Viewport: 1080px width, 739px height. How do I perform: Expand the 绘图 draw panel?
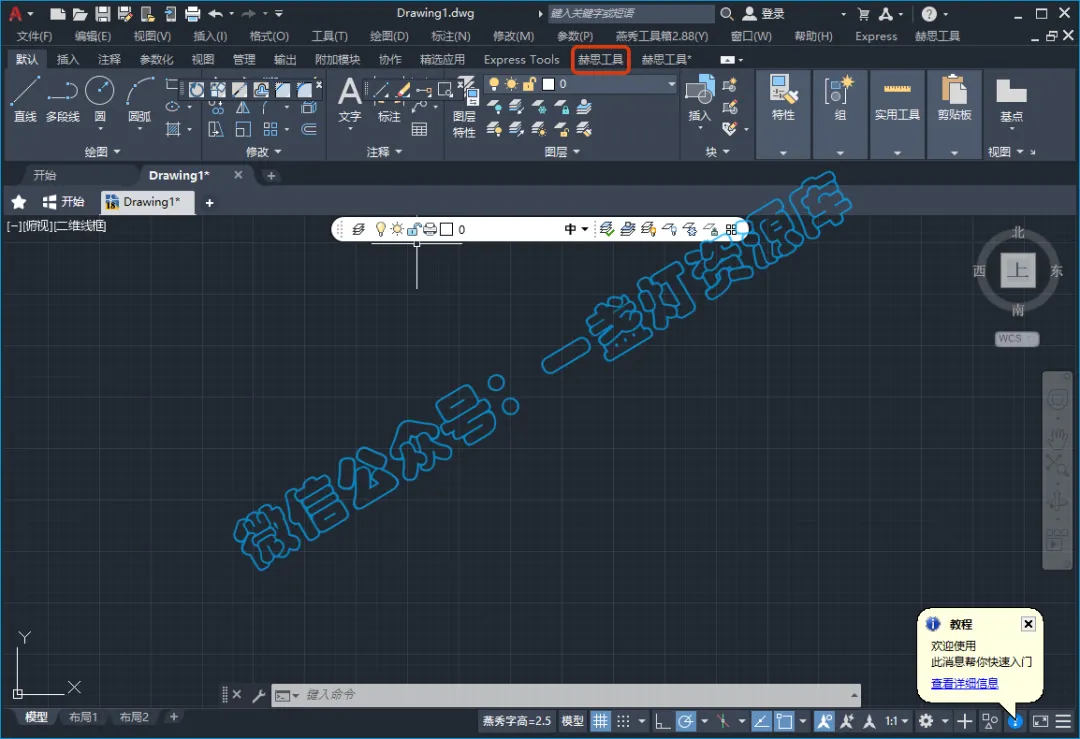102,152
